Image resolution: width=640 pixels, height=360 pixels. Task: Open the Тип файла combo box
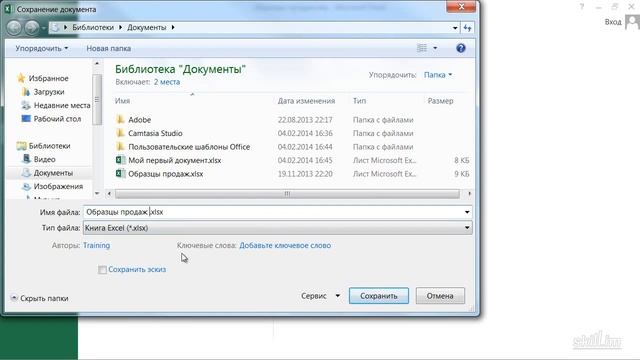tap(278, 228)
